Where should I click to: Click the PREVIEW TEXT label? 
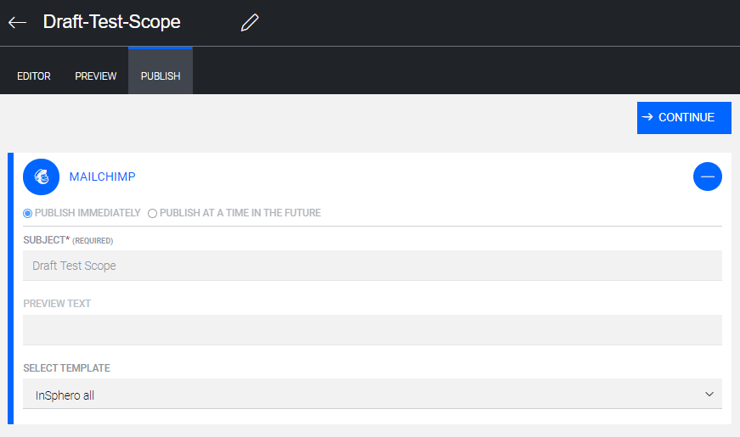tap(57, 303)
